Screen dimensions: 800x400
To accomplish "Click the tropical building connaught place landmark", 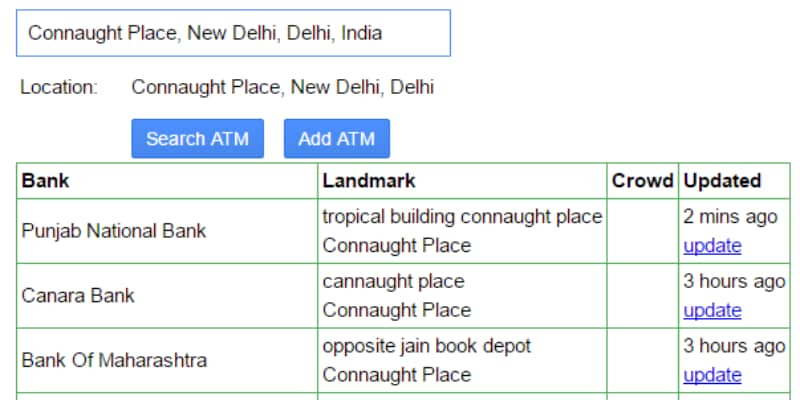I will tap(462, 217).
